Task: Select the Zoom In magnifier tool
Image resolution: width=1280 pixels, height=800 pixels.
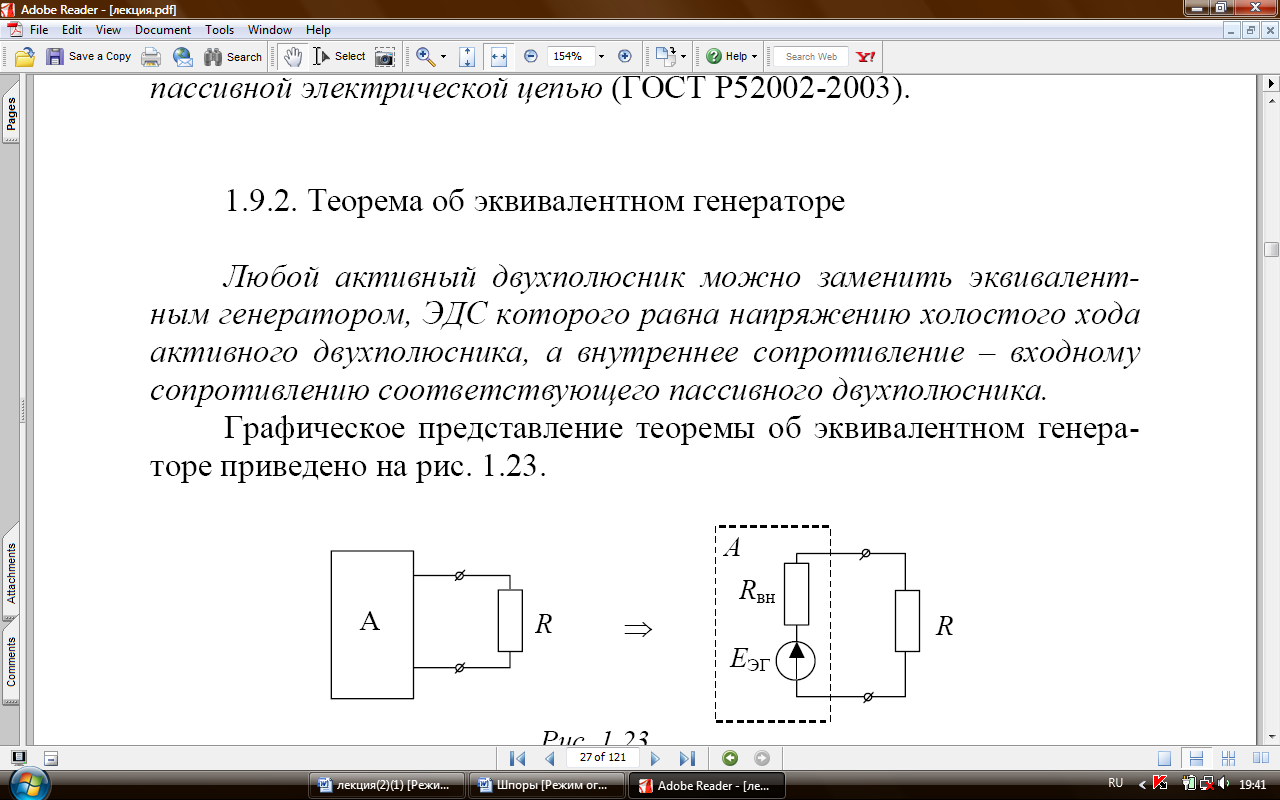Action: (x=425, y=56)
